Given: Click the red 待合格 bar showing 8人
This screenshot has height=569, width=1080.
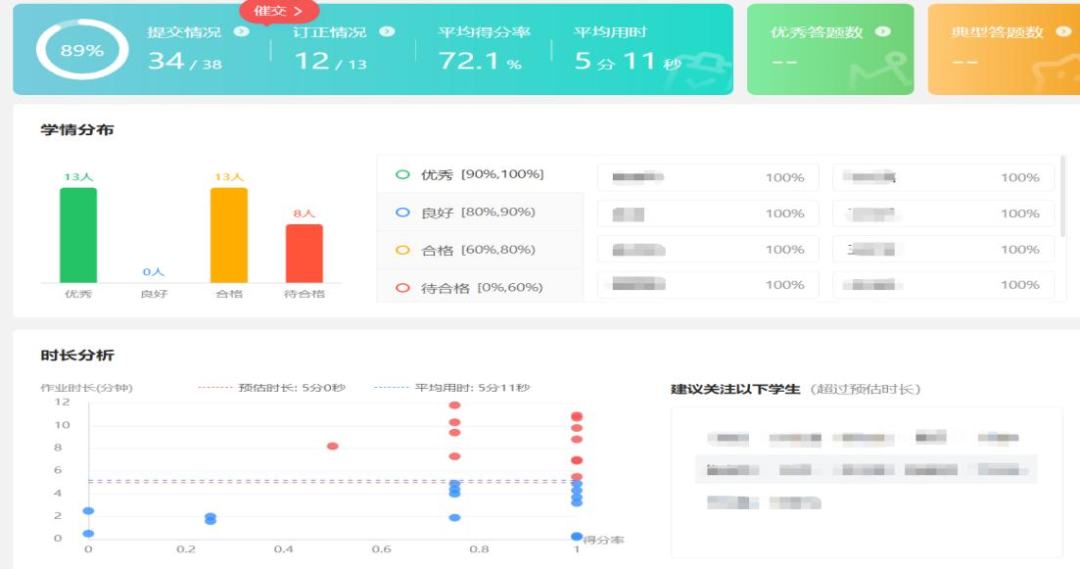Looking at the screenshot, I should click(304, 253).
